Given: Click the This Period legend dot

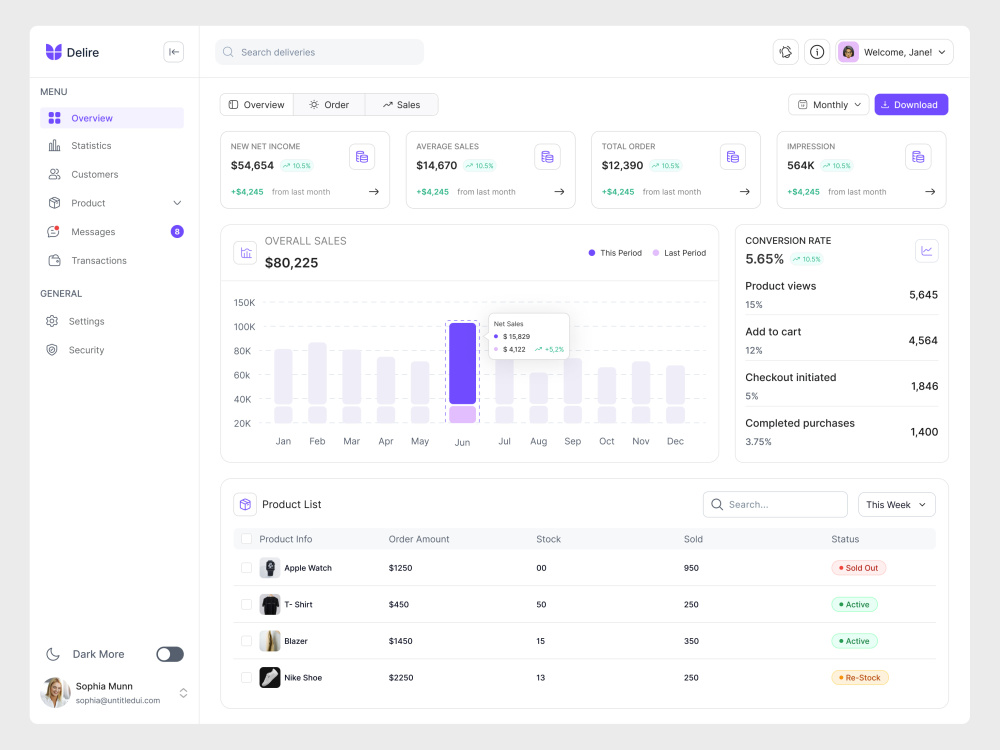Looking at the screenshot, I should tap(592, 253).
